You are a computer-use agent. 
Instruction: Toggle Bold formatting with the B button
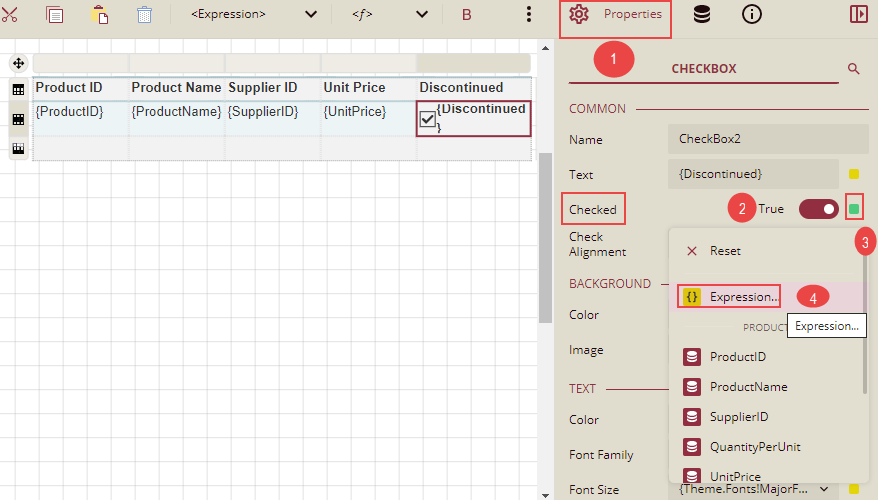(466, 15)
